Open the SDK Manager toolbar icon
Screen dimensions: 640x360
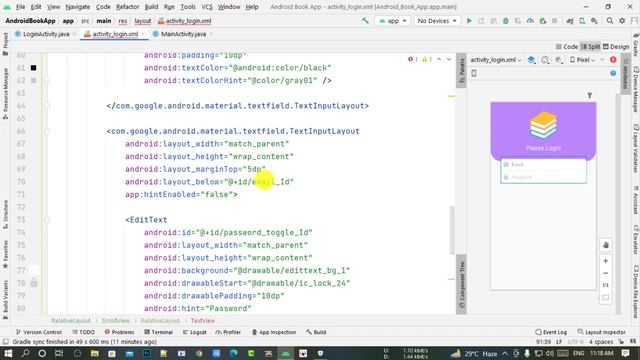click(594, 21)
